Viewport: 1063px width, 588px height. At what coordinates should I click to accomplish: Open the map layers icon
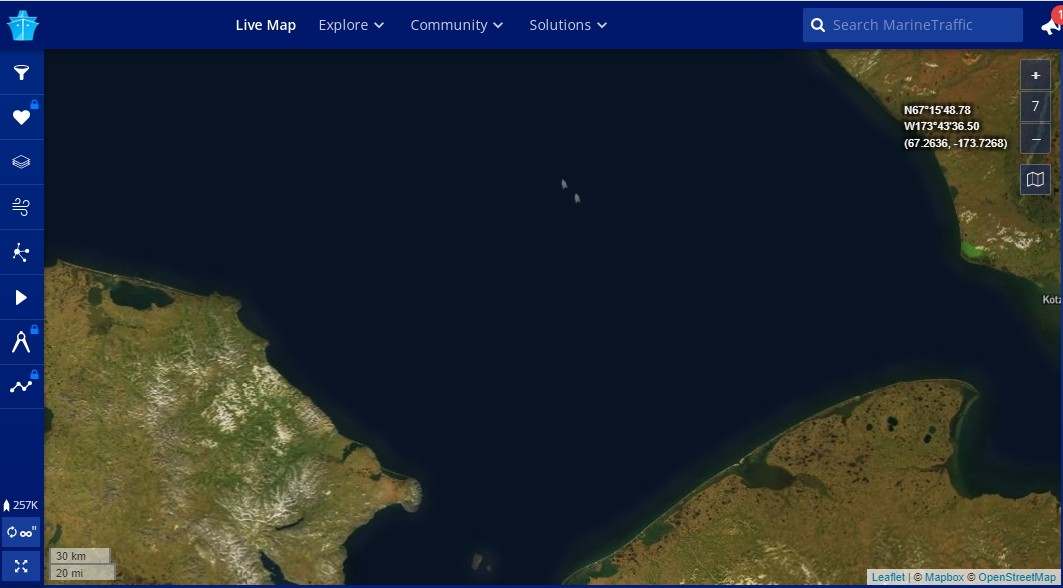pos(21,162)
